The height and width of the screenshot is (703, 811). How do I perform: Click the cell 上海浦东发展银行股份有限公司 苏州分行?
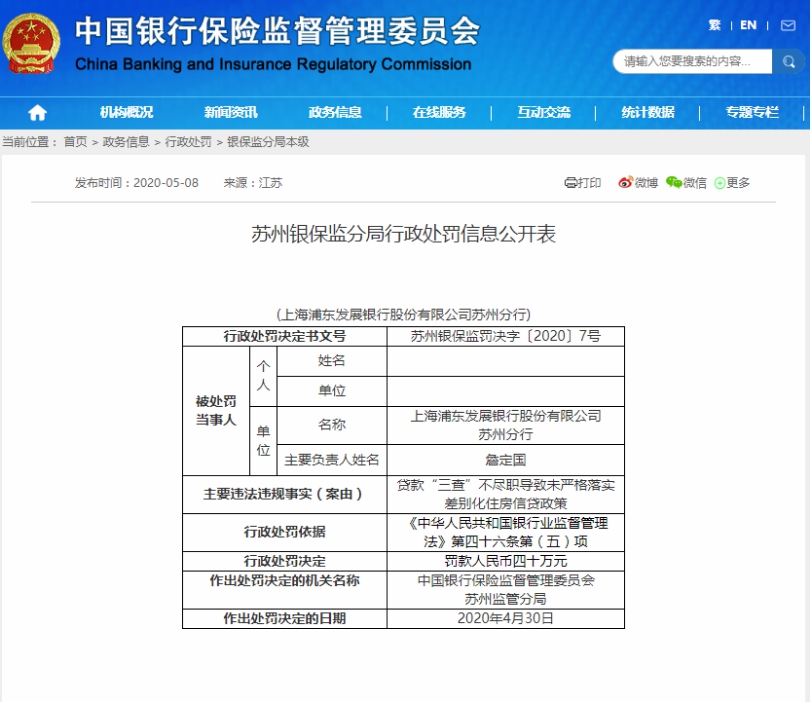click(506, 425)
